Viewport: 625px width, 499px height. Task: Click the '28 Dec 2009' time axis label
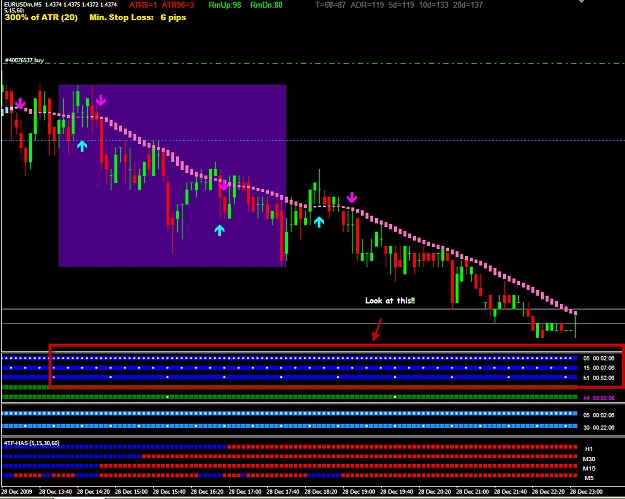point(17,491)
